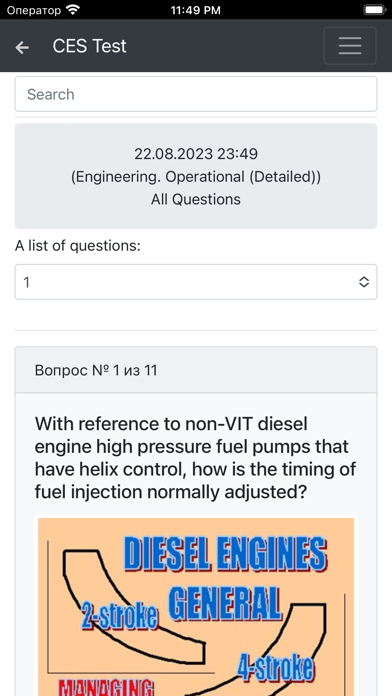Select the Engineering. Operational (Detailed) text
392x696 pixels.
pos(196,177)
